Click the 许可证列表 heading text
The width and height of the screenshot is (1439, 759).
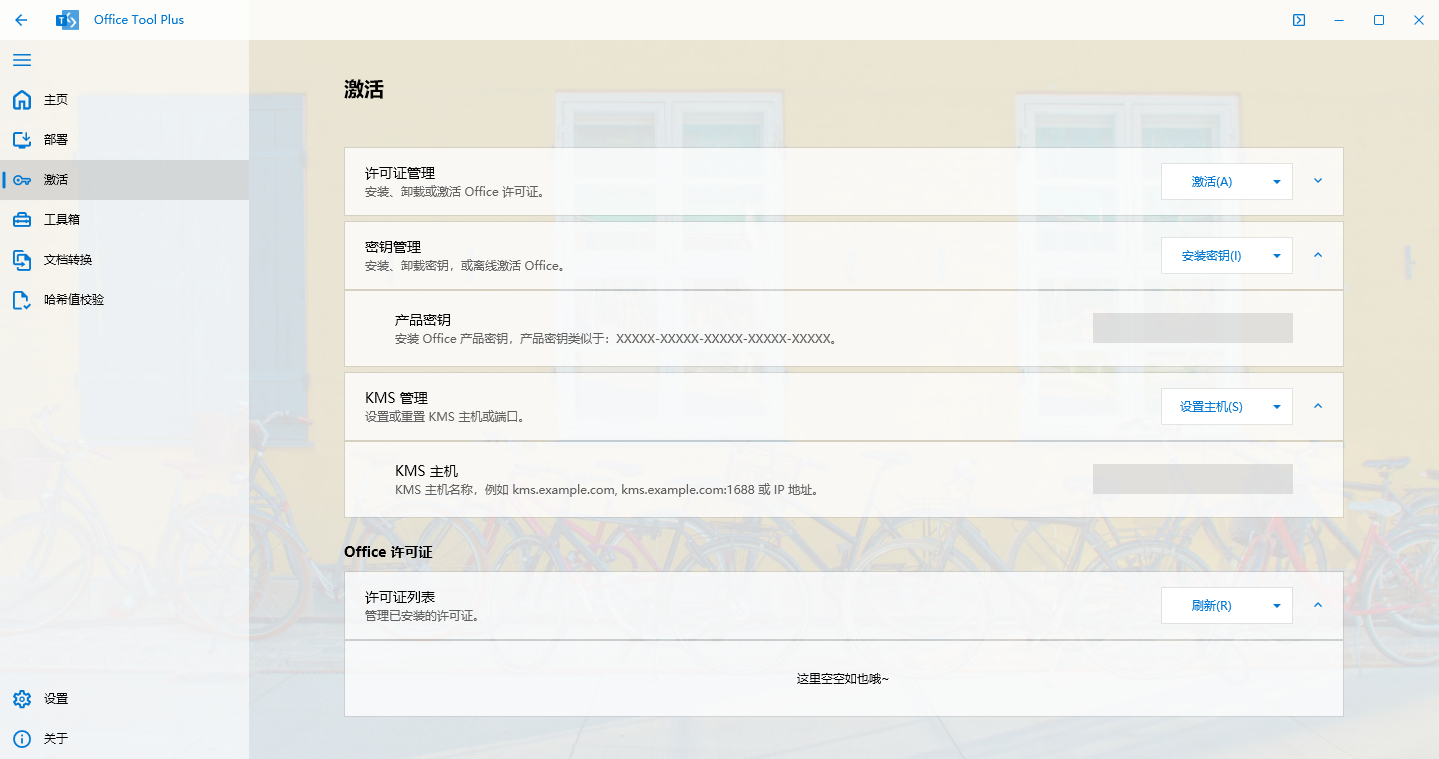400,597
